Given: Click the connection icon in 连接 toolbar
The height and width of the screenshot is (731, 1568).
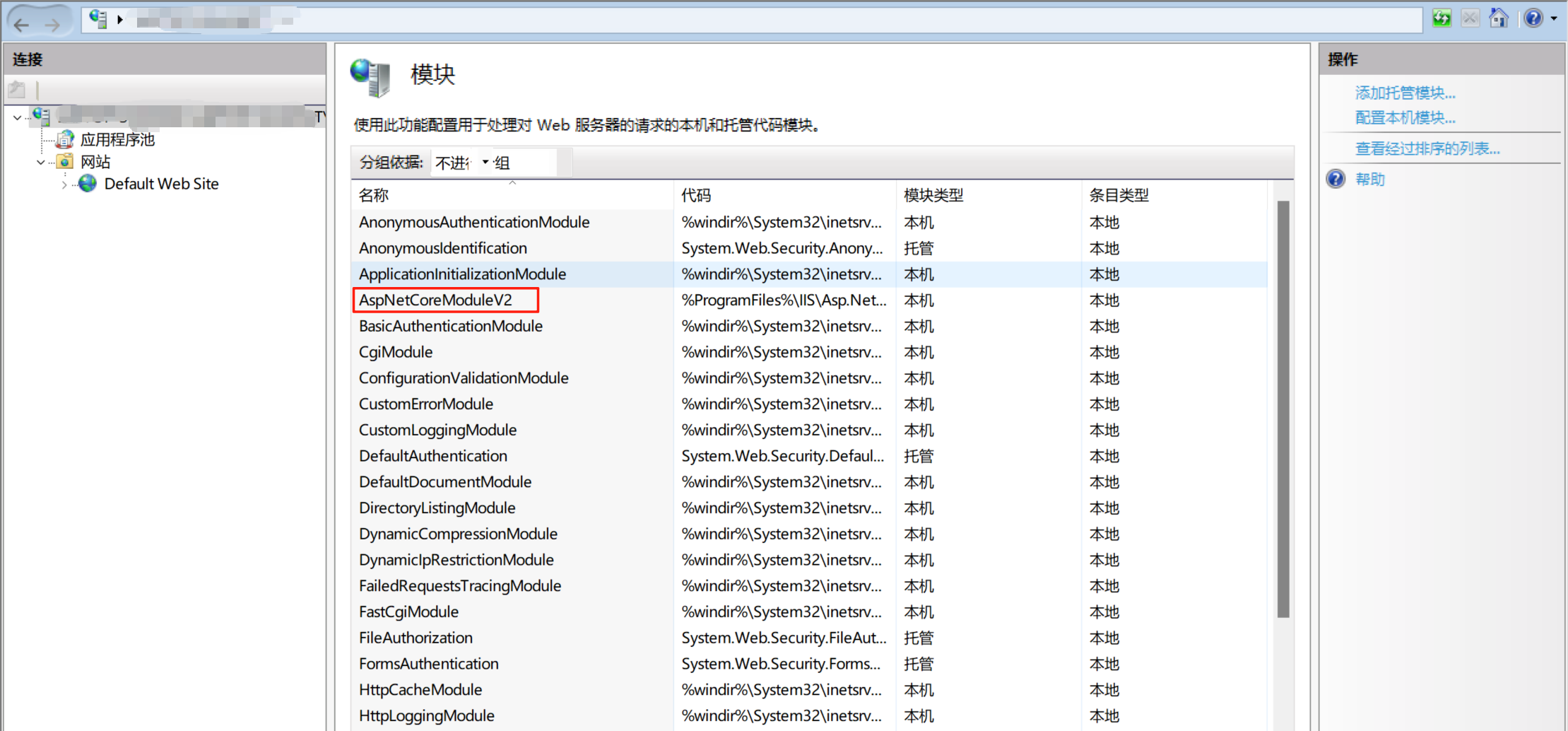Looking at the screenshot, I should click(17, 90).
